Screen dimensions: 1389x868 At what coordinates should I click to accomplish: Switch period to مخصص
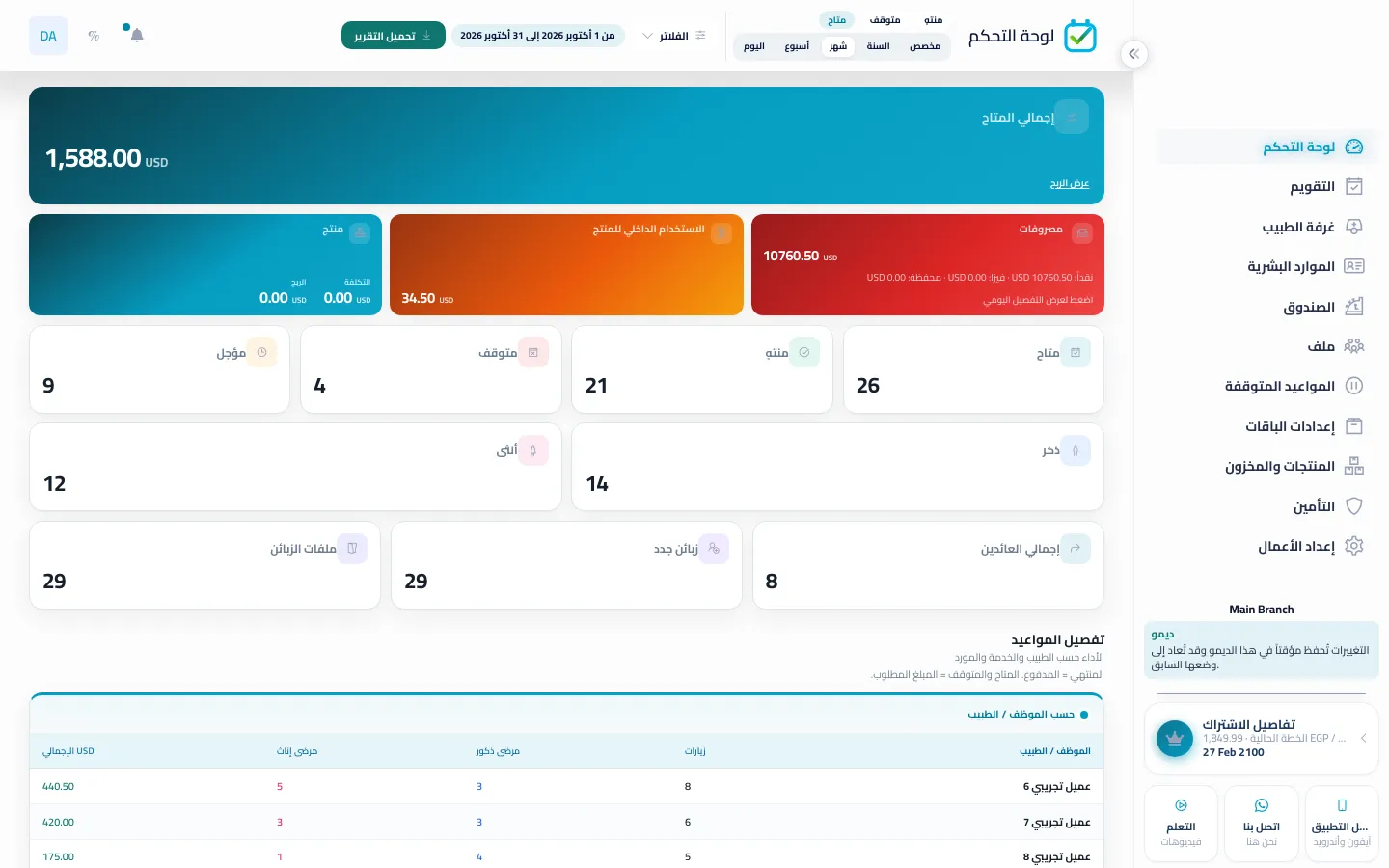925,46
